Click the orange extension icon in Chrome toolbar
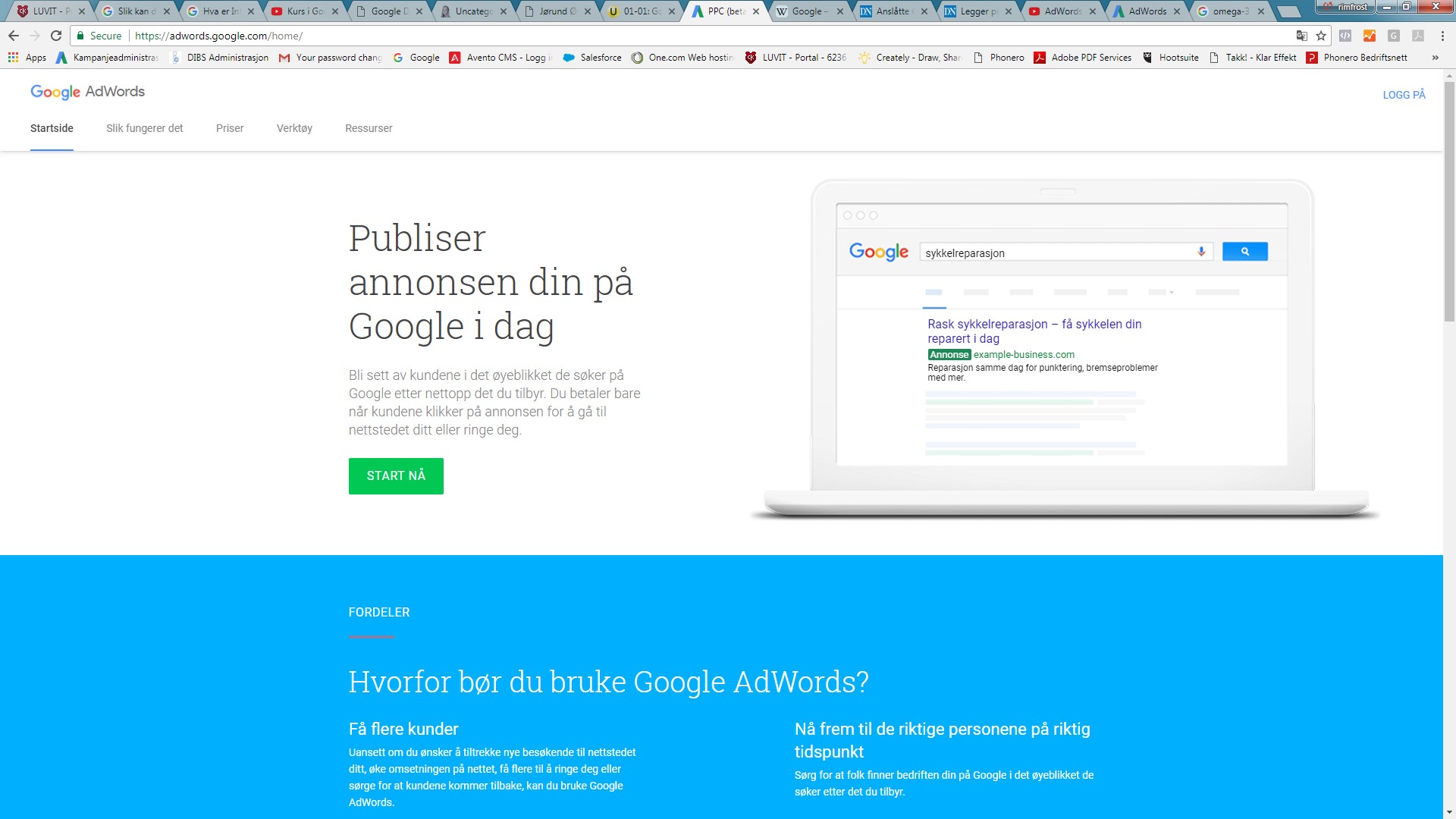1456x819 pixels. point(1369,36)
